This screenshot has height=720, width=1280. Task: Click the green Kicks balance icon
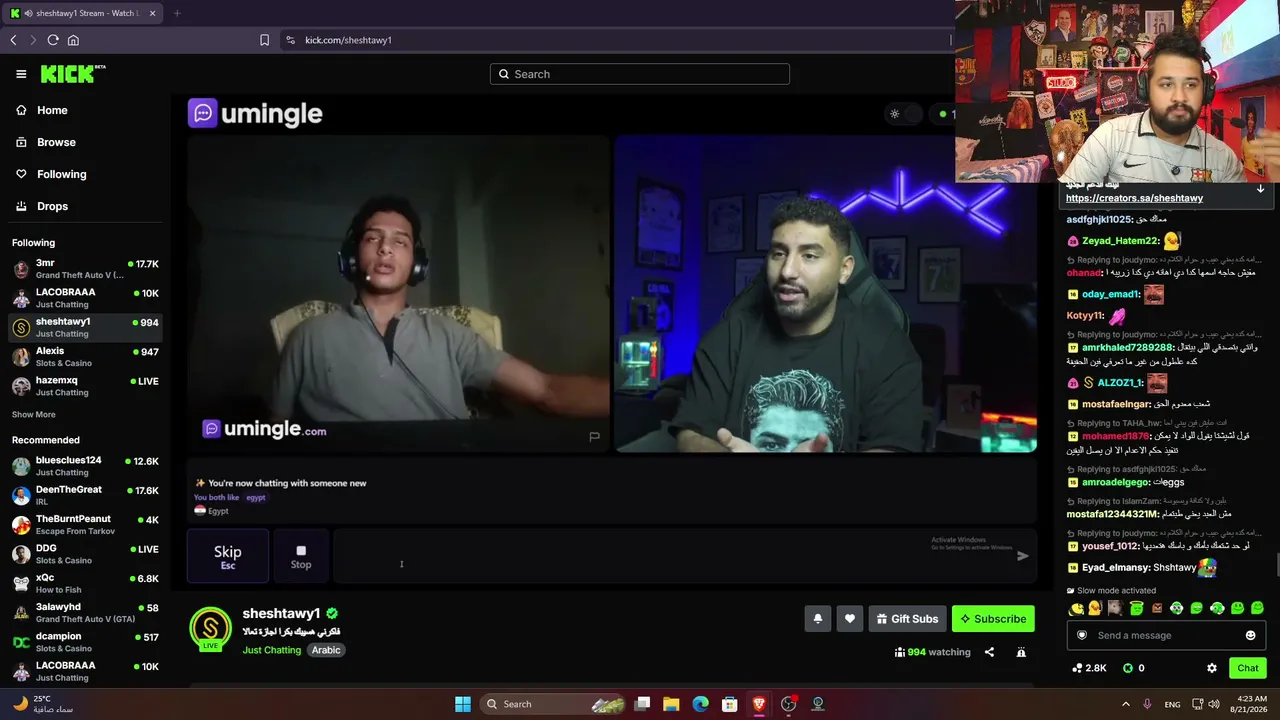1128,668
